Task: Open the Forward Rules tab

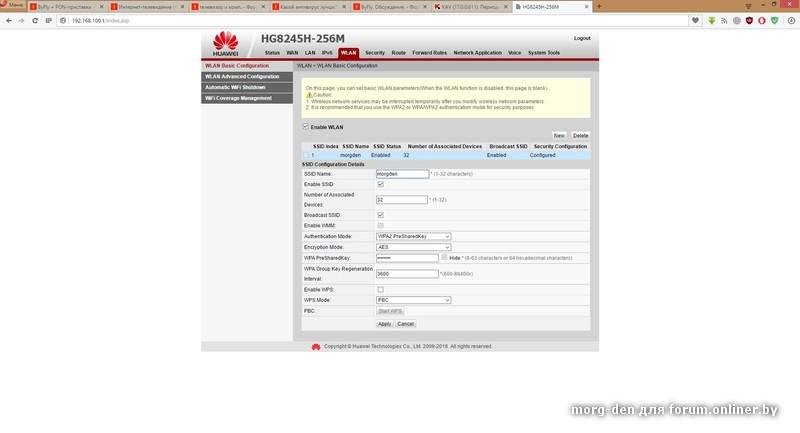Action: pos(430,53)
